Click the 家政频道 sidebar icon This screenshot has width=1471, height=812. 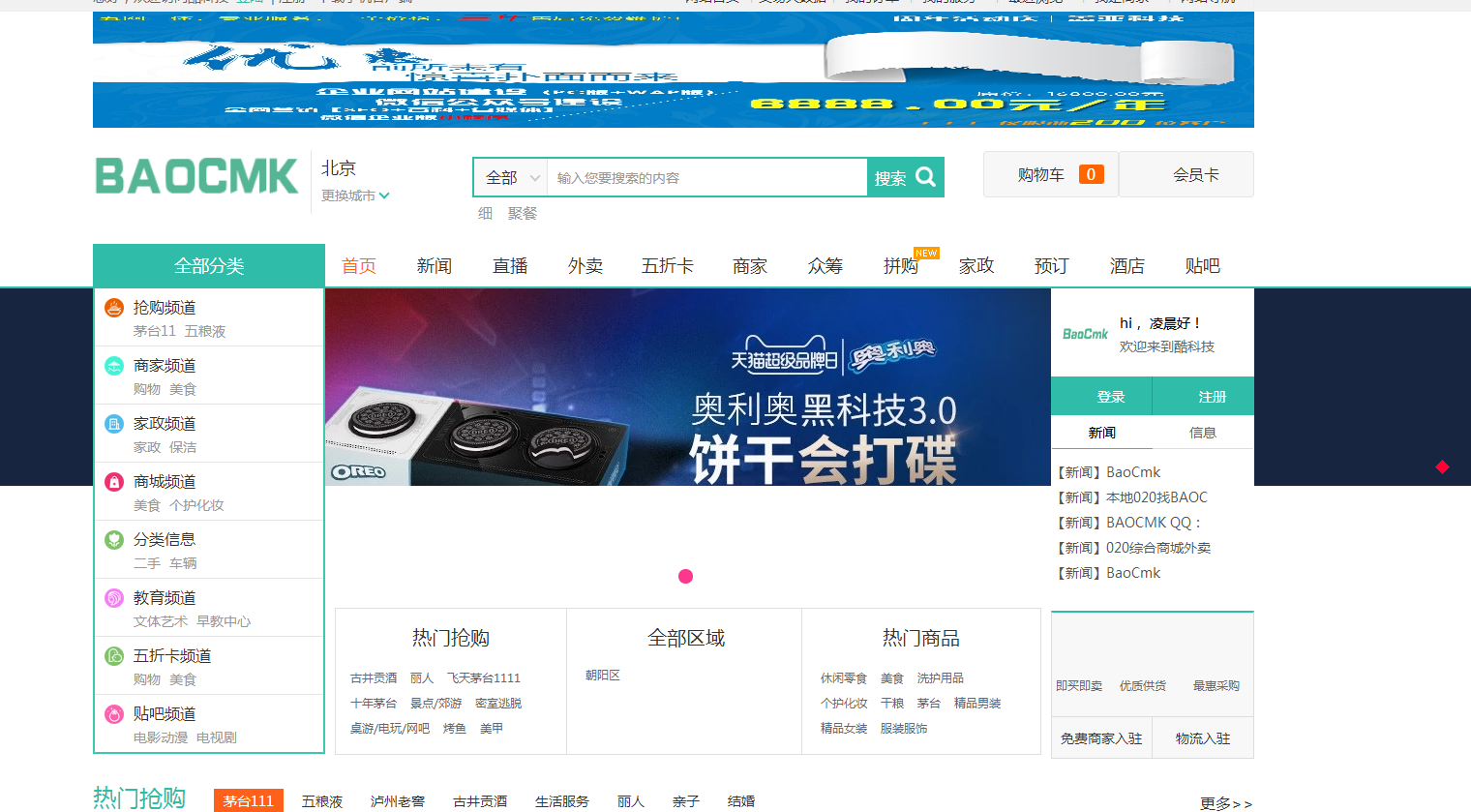pyautogui.click(x=114, y=424)
